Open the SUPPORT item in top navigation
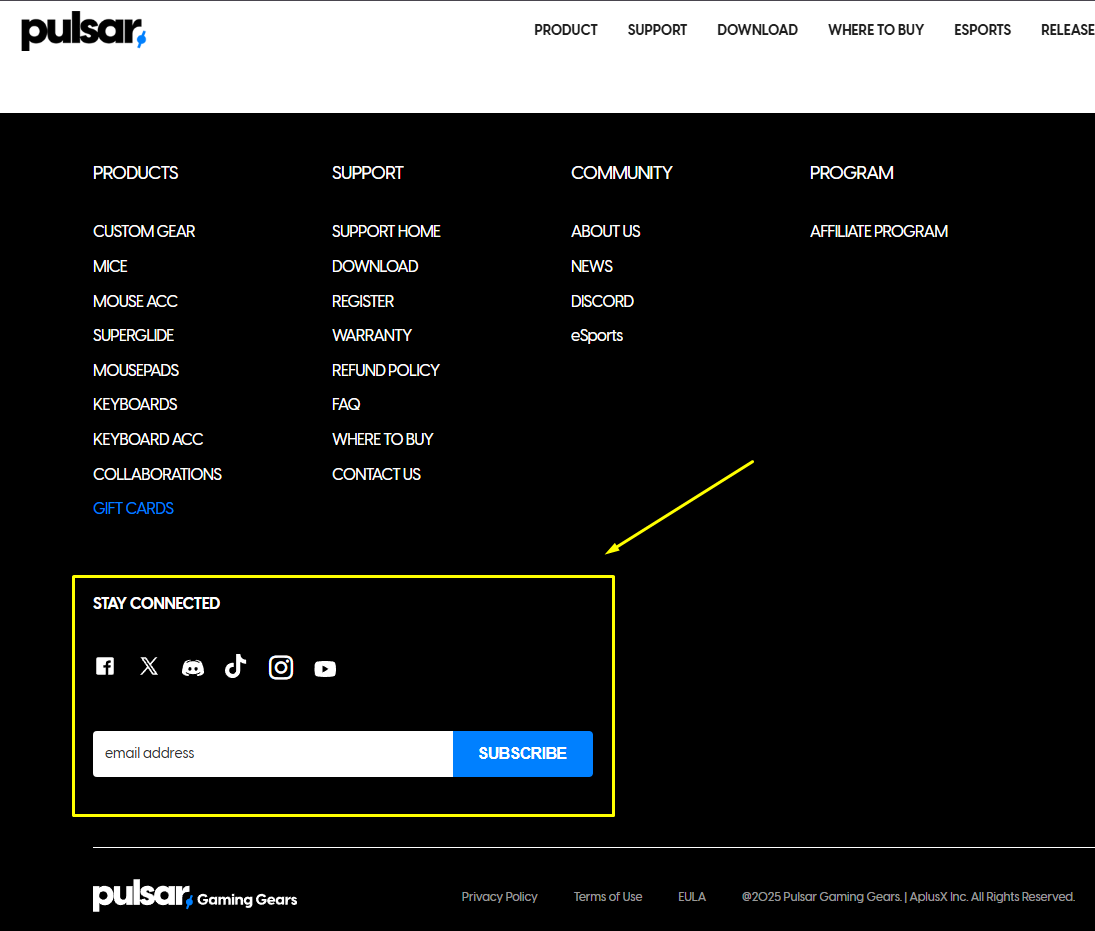This screenshot has width=1095, height=931. coord(657,30)
